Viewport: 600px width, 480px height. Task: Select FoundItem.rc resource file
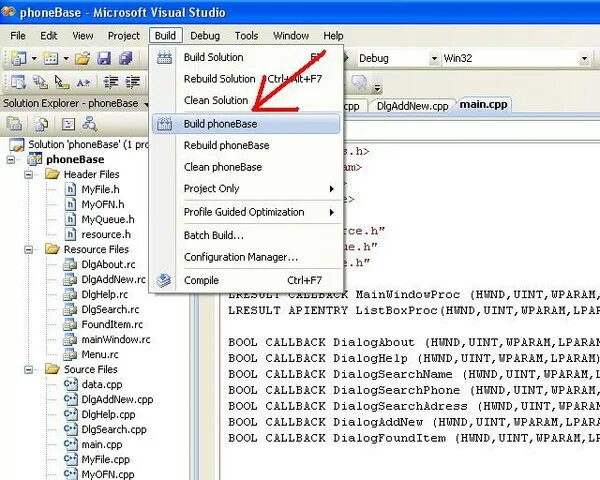coord(112,325)
